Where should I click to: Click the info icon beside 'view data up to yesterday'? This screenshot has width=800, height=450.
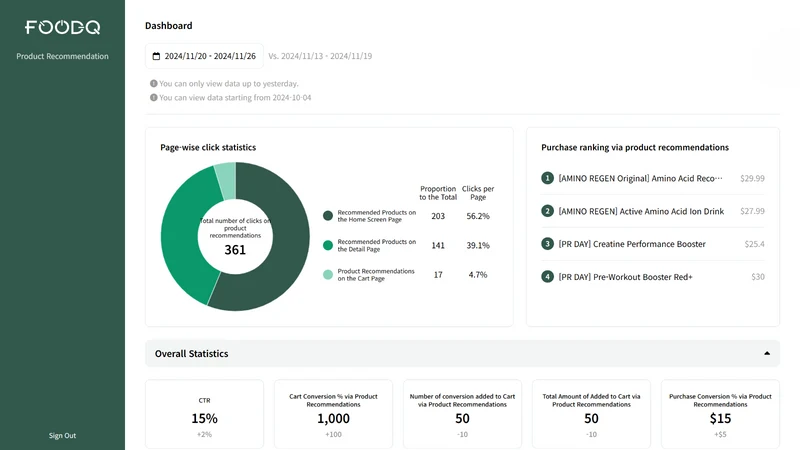click(154, 83)
